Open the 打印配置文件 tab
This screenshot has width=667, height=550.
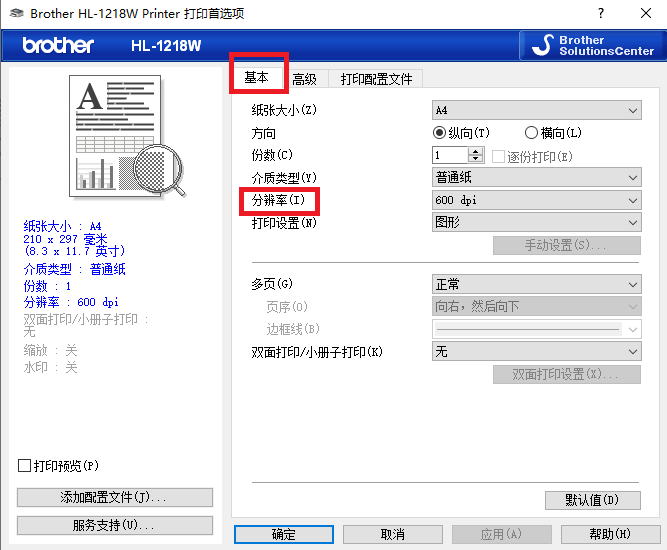coord(376,79)
